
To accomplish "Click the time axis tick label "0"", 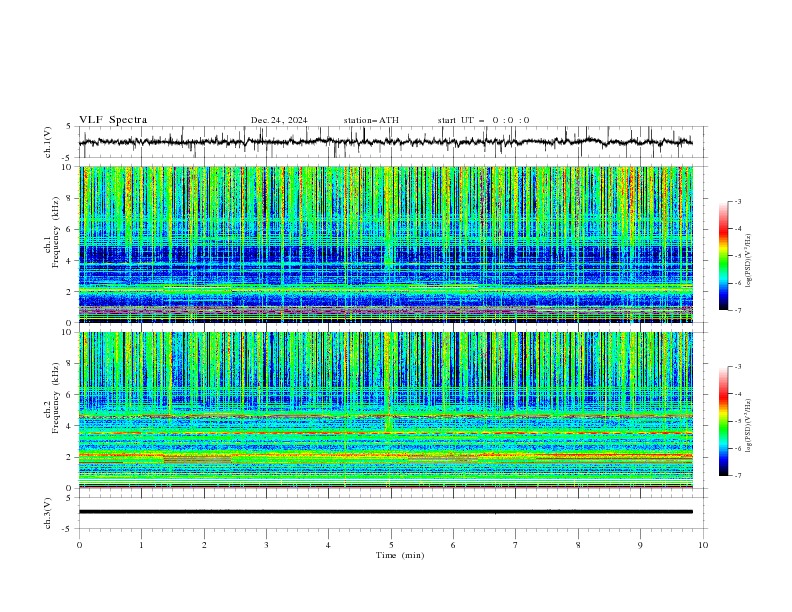I will click(79, 545).
